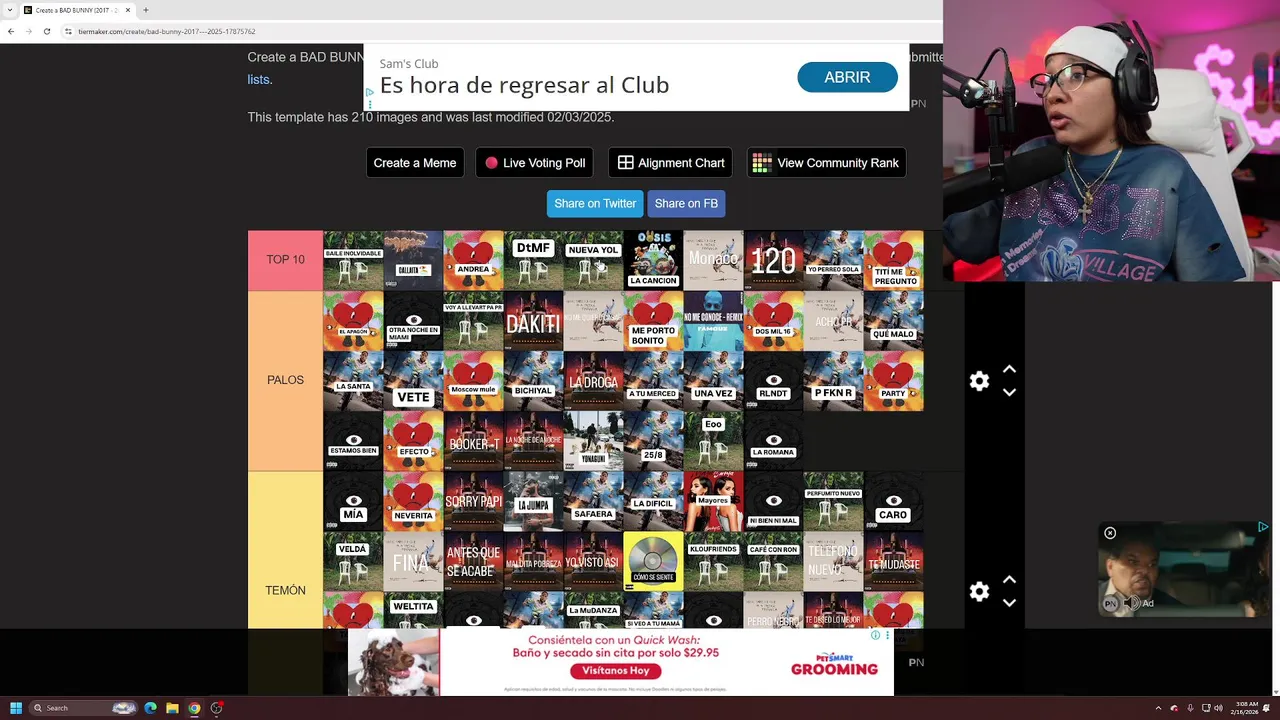Go forward in browser history
This screenshot has height=720, width=1280.
pos(29,31)
